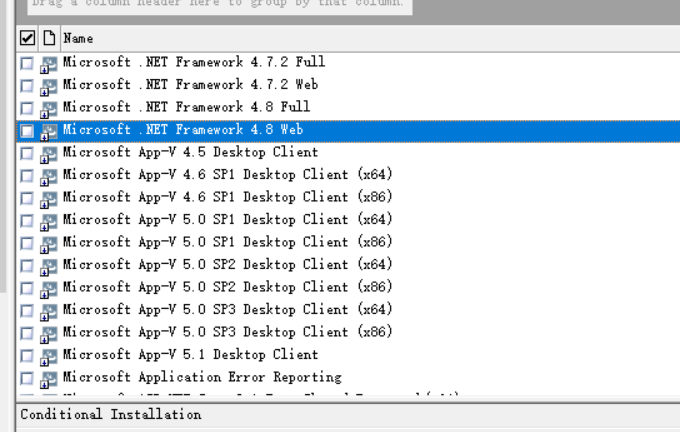The height and width of the screenshot is (432, 680).
Task: Click the icon for App-V 5.1 Desktop Client
Action: (48, 356)
